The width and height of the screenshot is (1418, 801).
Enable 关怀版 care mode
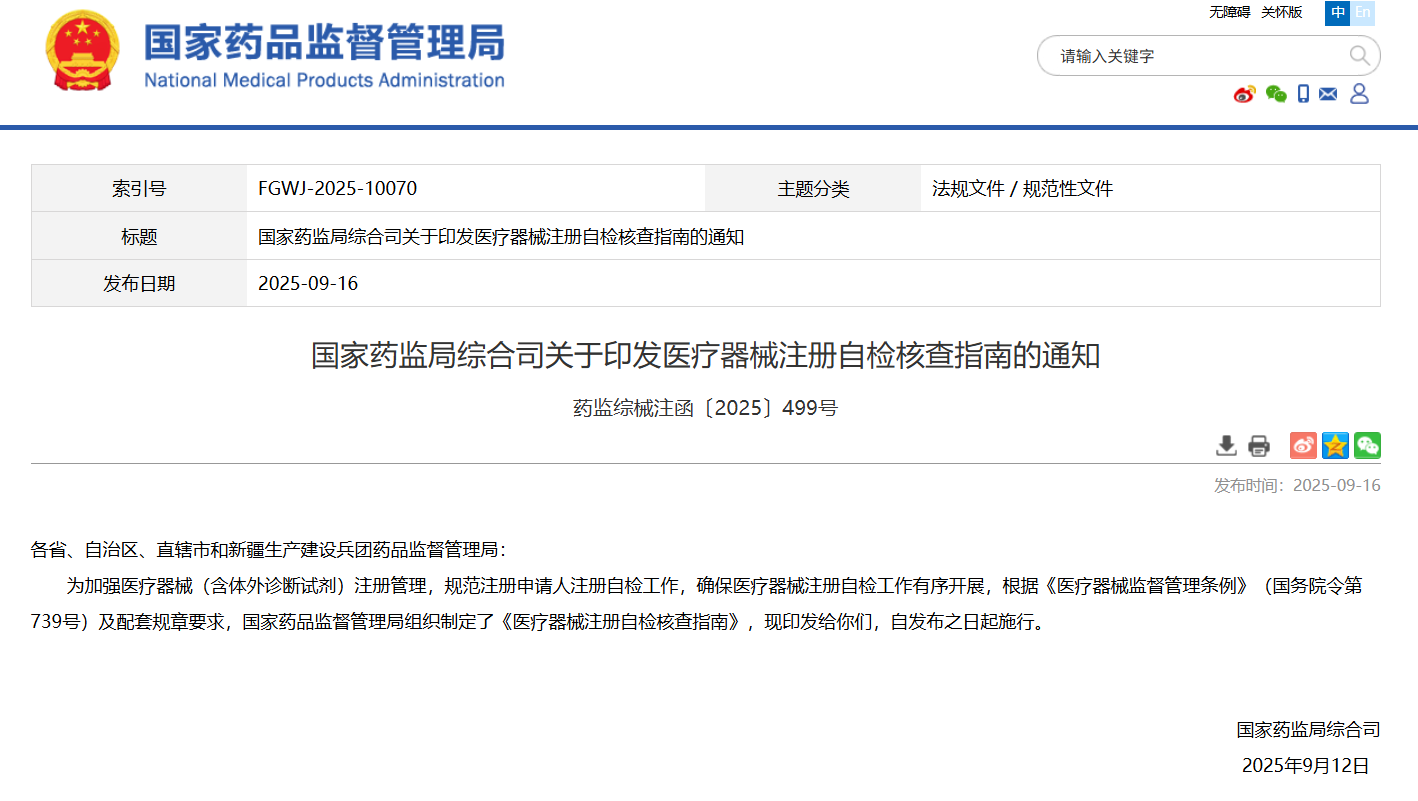click(x=1281, y=13)
